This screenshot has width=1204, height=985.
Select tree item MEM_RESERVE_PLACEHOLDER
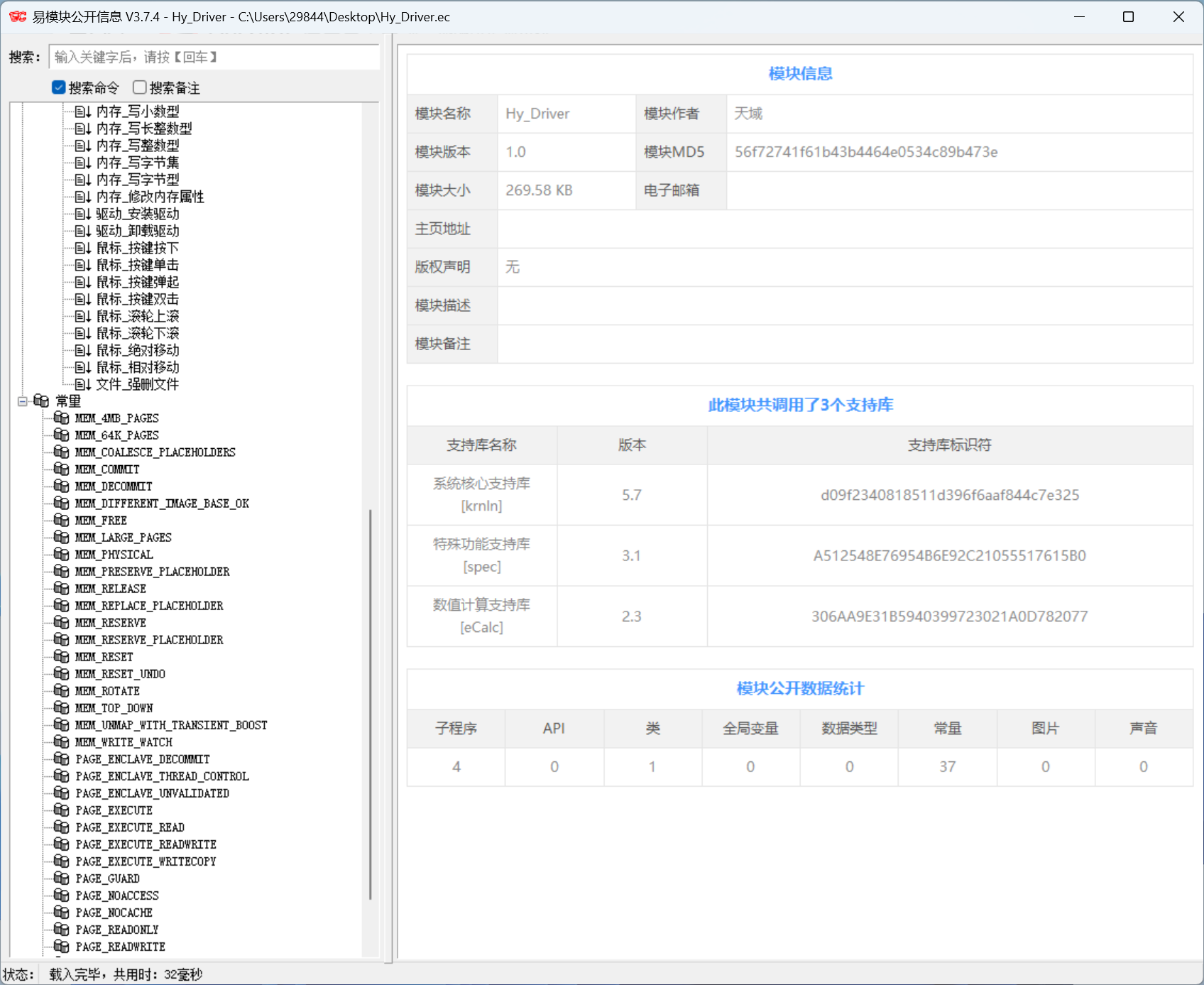point(149,640)
